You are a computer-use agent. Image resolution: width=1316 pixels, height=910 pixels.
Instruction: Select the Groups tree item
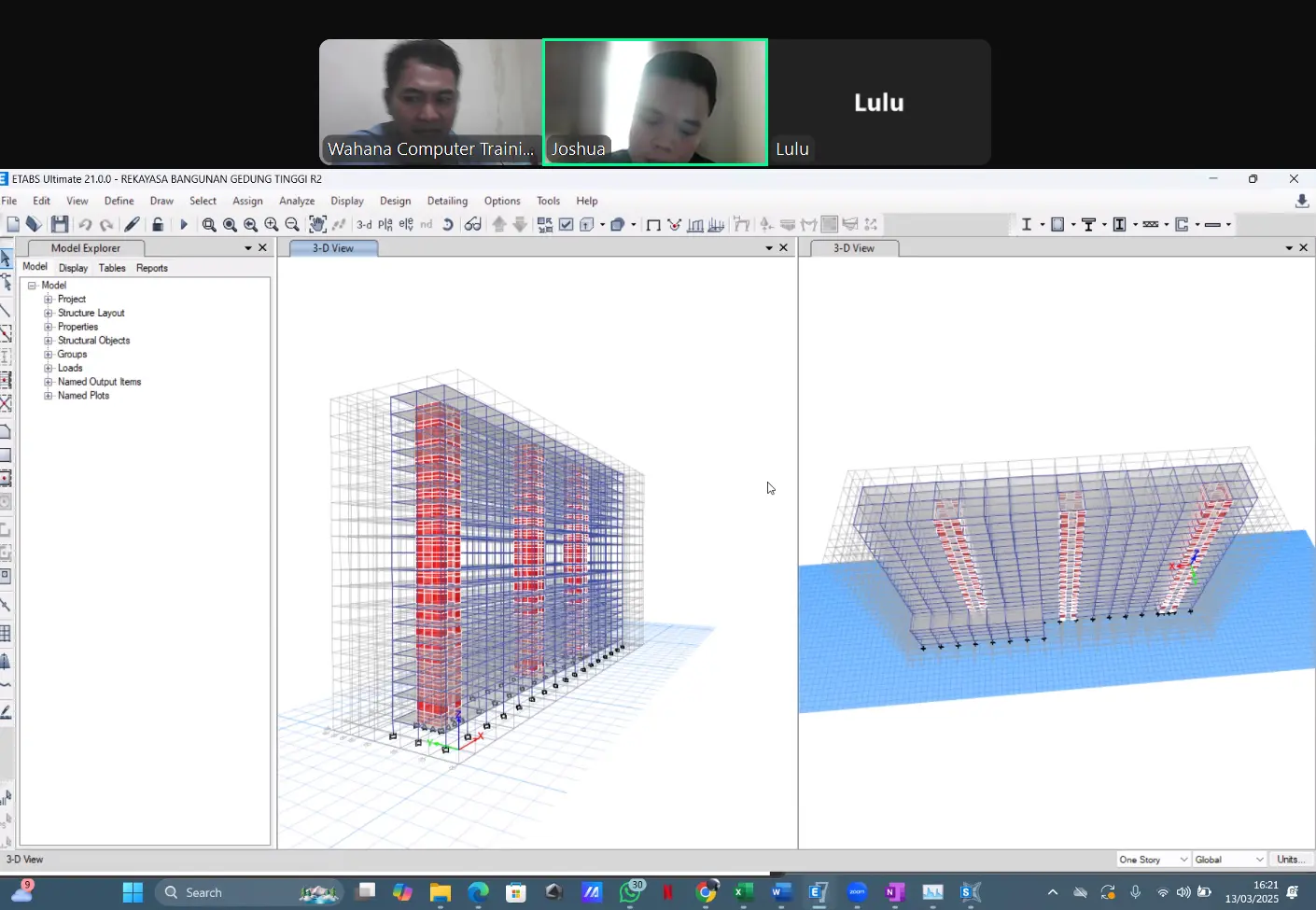coord(72,355)
